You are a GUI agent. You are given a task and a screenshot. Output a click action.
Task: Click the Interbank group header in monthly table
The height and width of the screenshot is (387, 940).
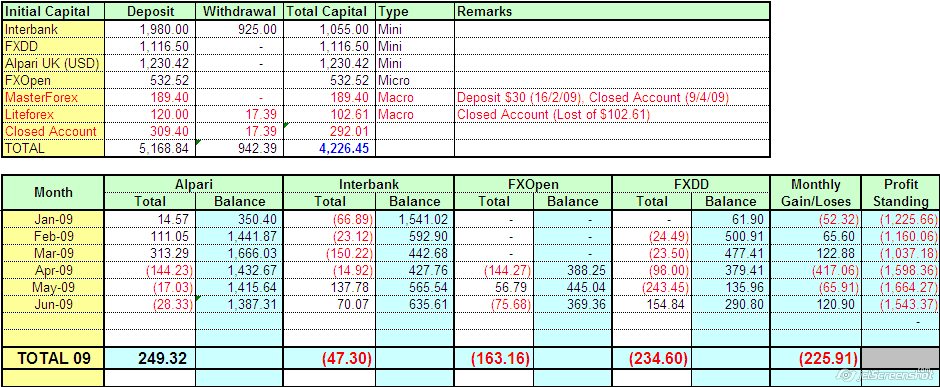[x=369, y=184]
